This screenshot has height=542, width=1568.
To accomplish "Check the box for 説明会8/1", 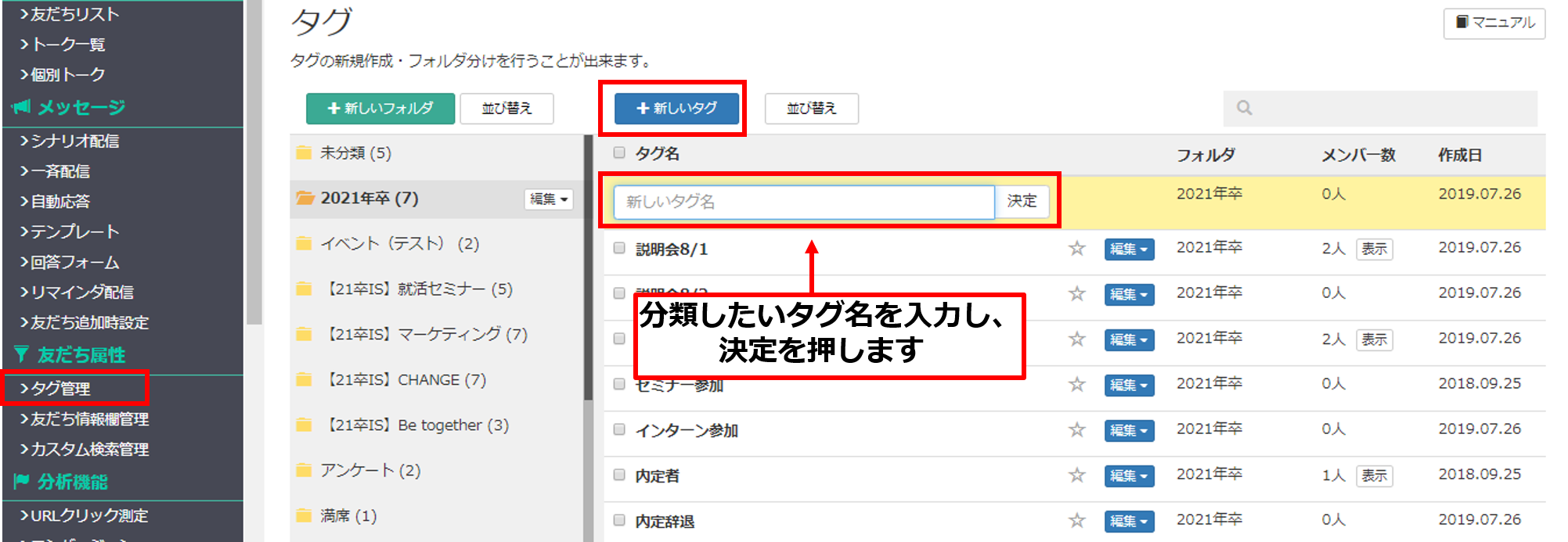I will tap(619, 248).
